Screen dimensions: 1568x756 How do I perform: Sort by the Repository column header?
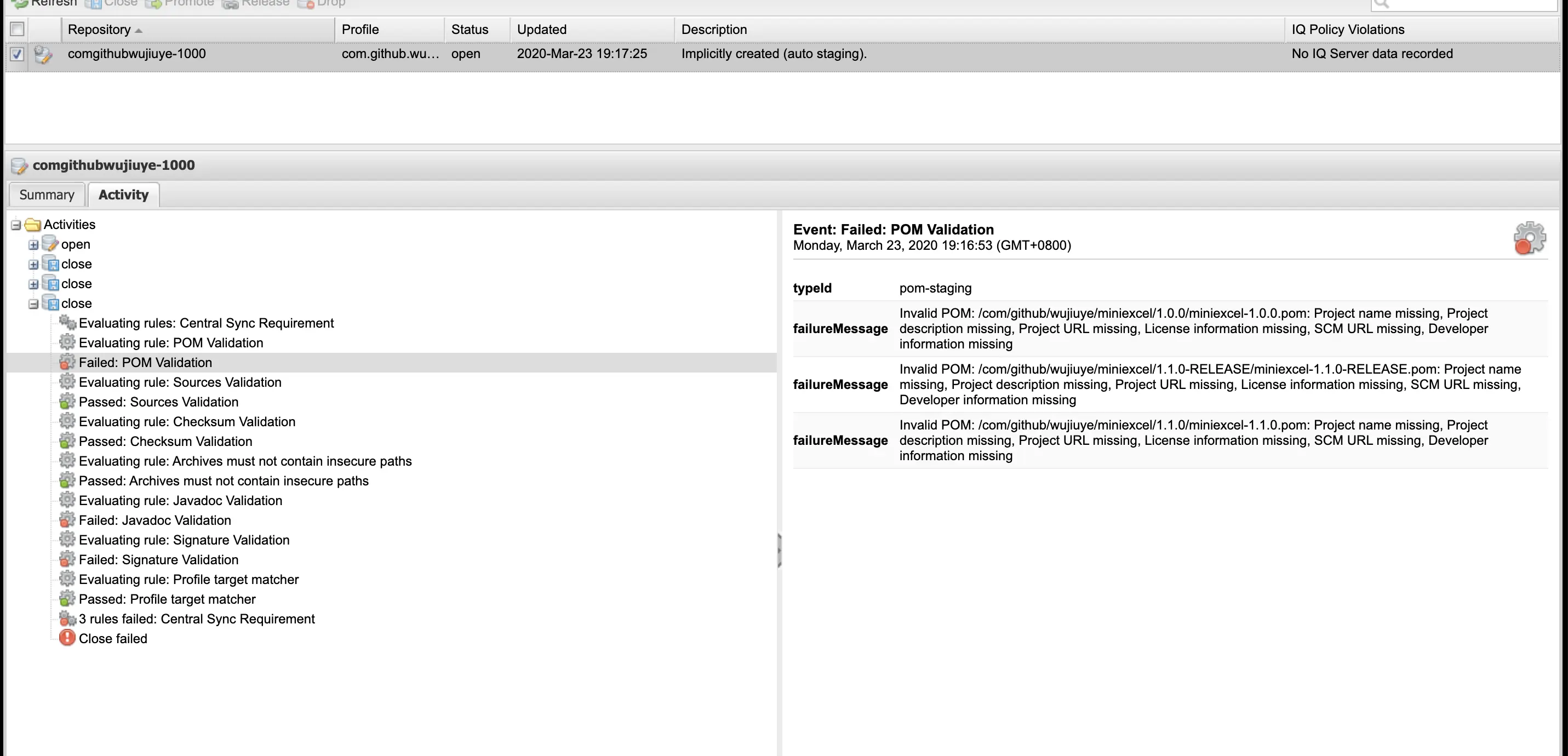[99, 29]
